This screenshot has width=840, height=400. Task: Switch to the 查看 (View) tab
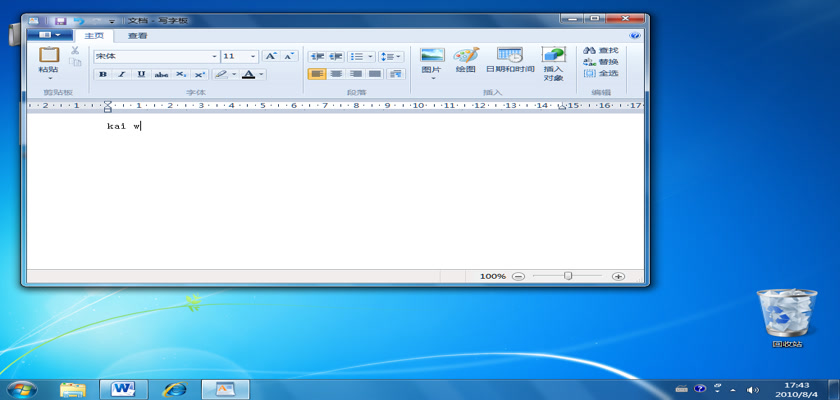137,36
